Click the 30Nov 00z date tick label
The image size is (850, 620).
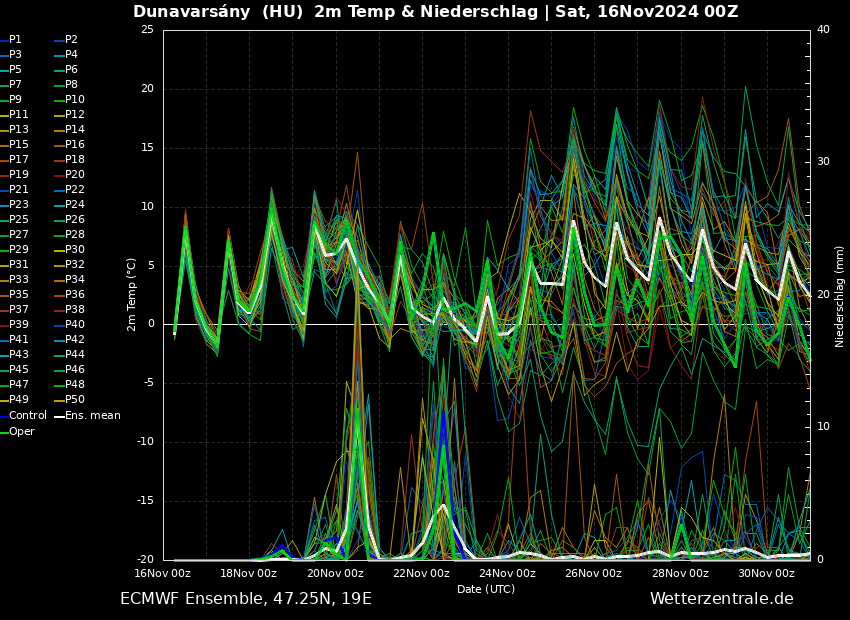(x=766, y=573)
